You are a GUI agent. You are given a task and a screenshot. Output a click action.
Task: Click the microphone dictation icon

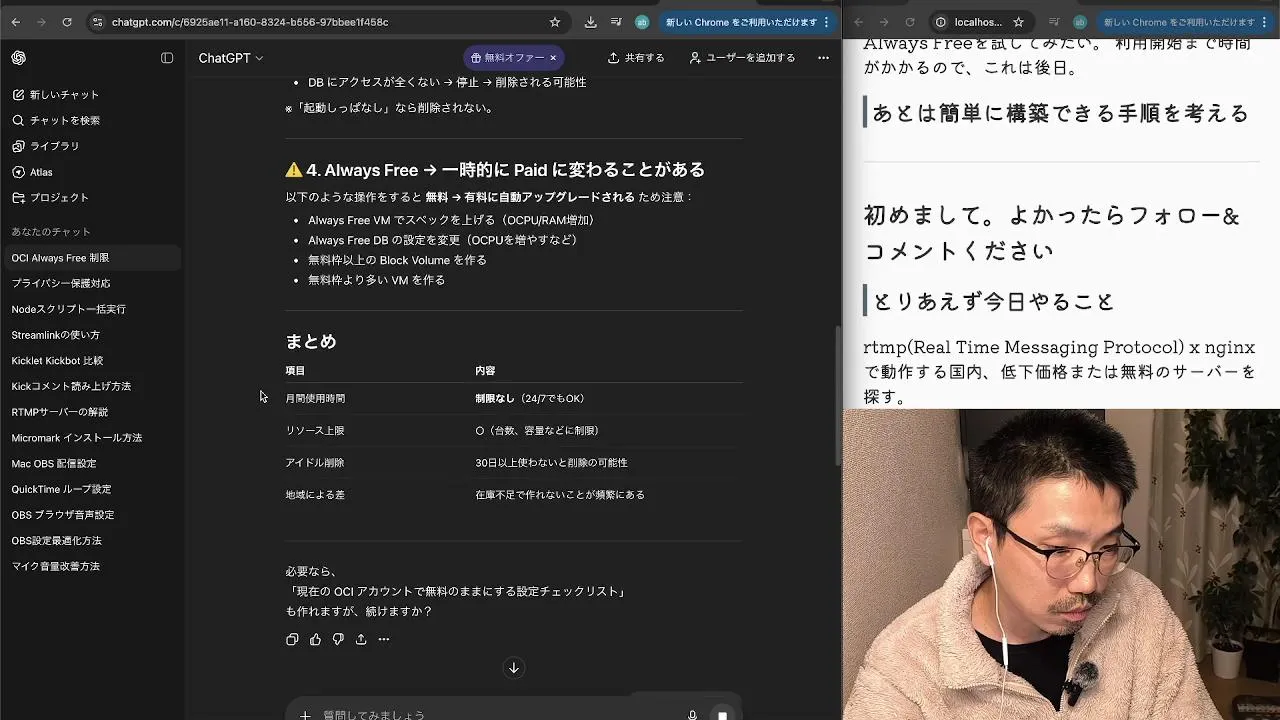coord(692,714)
